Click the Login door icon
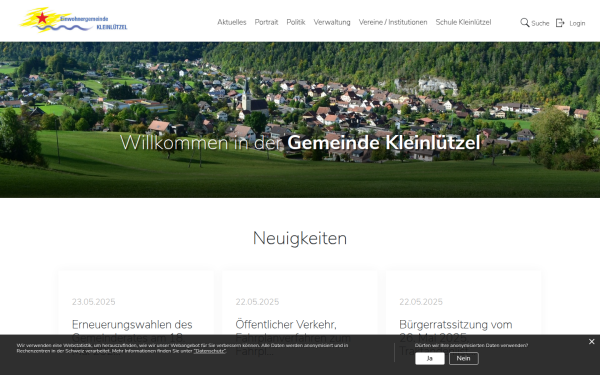 pos(560,23)
